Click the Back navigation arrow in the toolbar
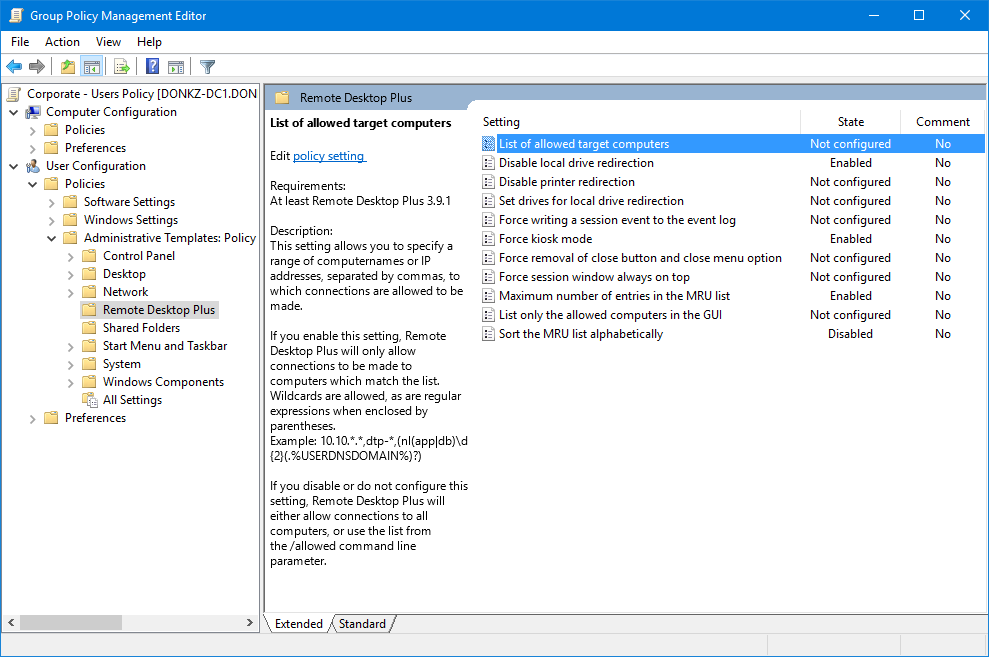Image resolution: width=989 pixels, height=657 pixels. tap(13, 66)
